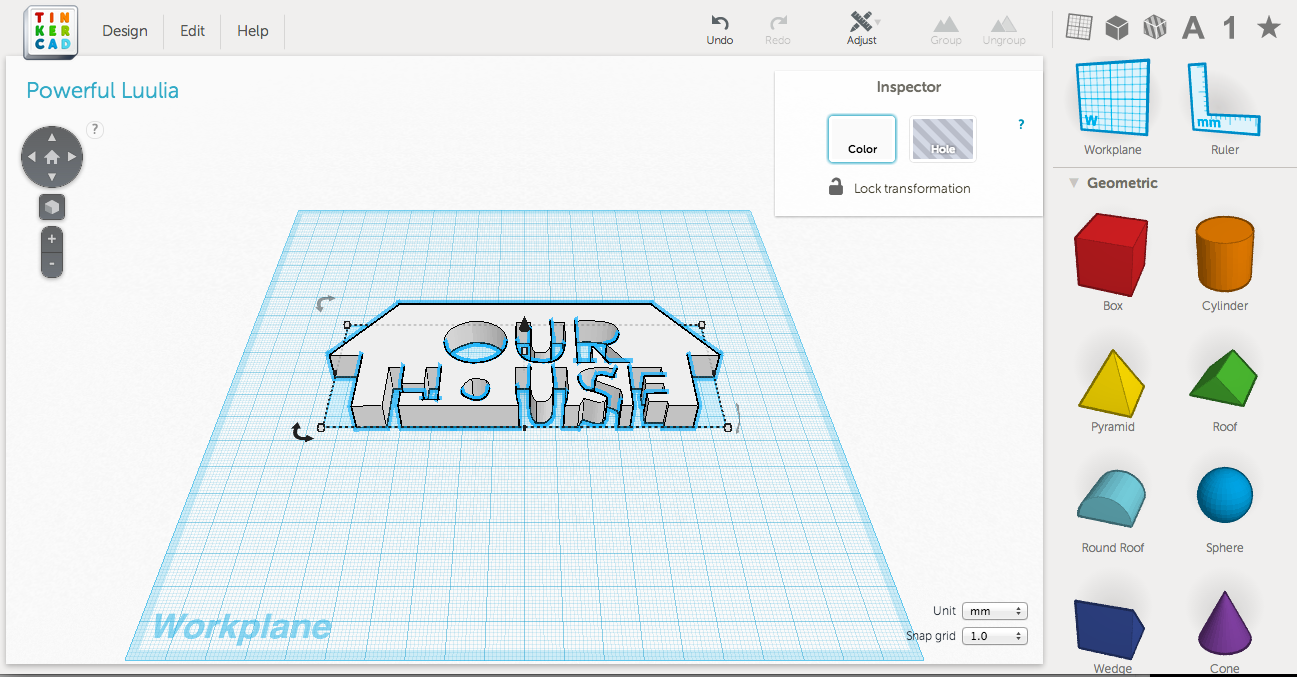Open the Design menu
Image resolution: width=1297 pixels, height=677 pixels.
point(124,30)
